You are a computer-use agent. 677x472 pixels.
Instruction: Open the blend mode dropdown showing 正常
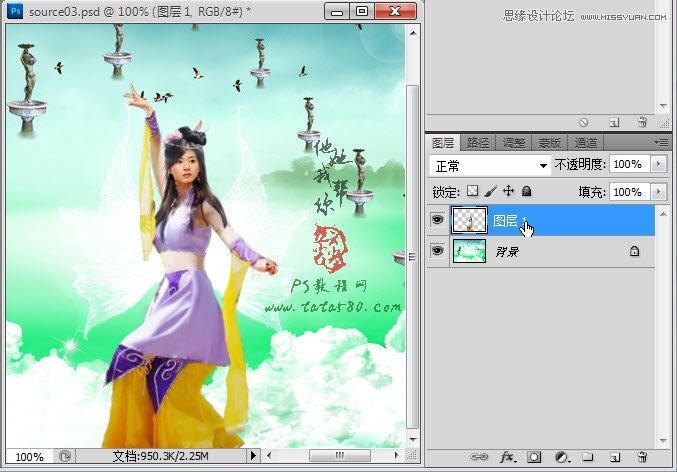pyautogui.click(x=490, y=165)
